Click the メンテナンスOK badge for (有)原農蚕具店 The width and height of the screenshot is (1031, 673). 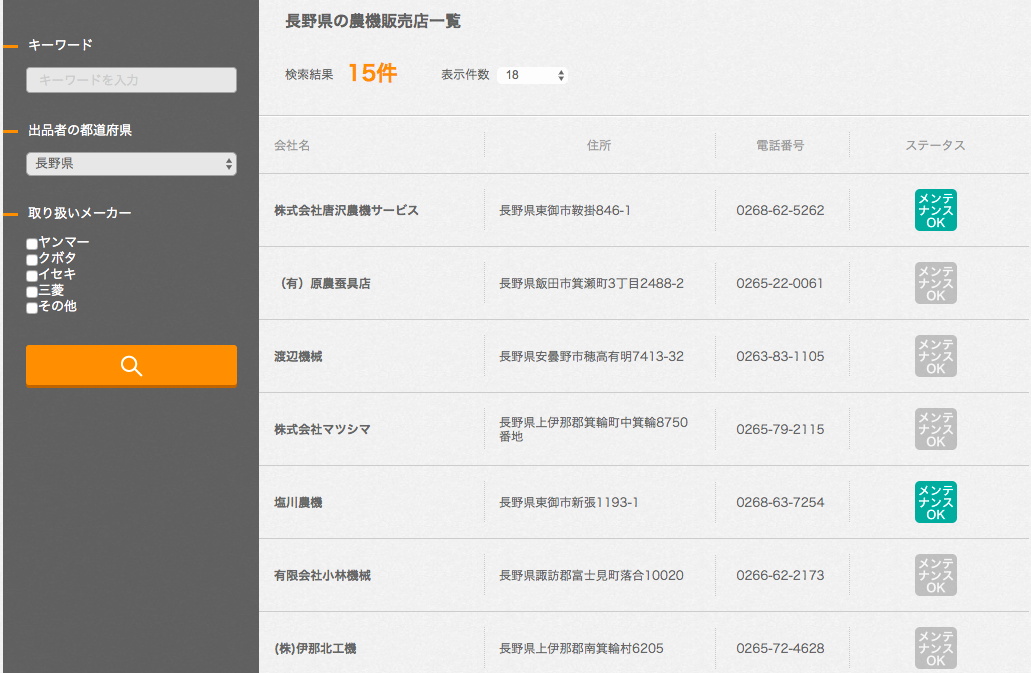935,283
